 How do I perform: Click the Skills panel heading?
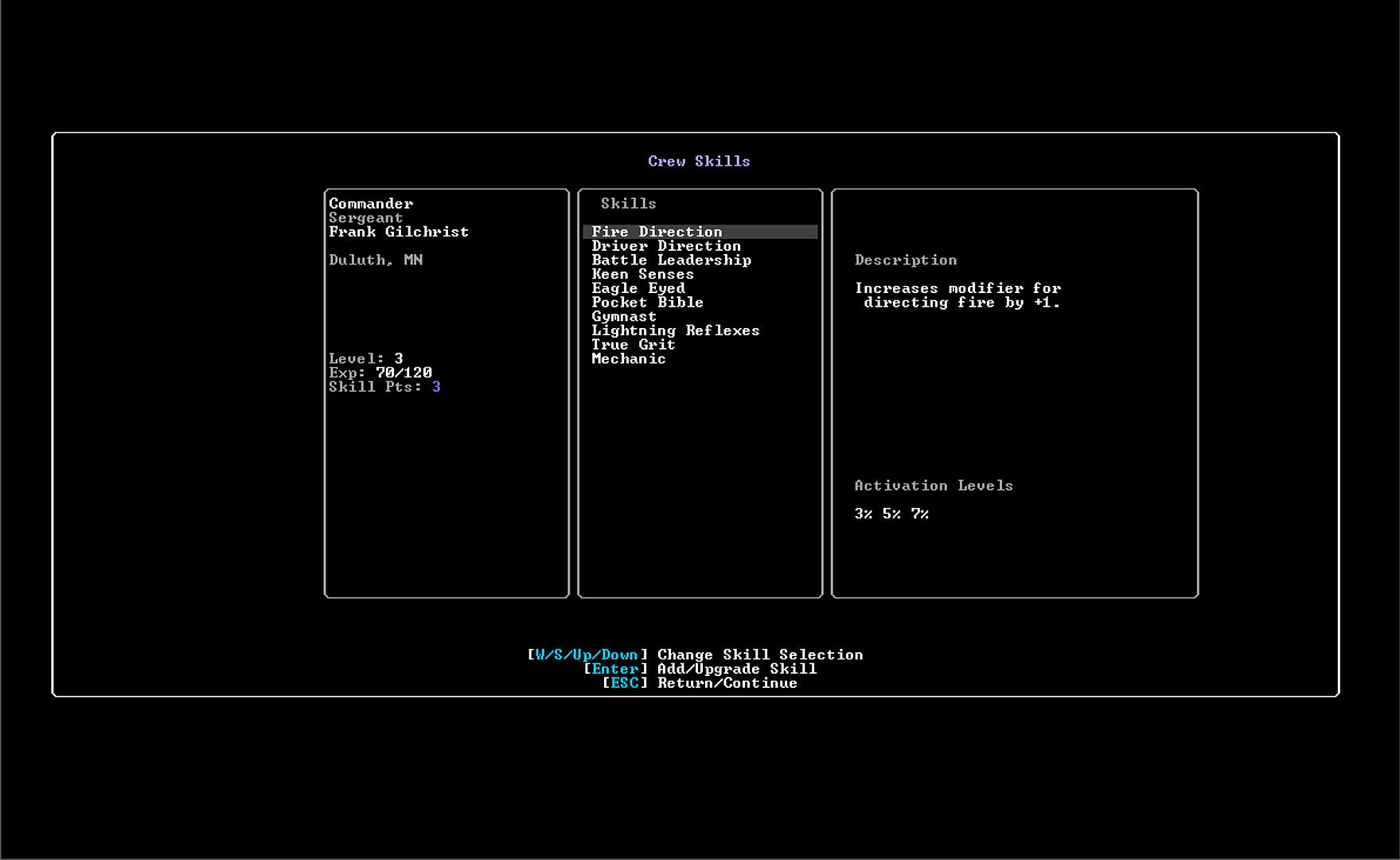(x=629, y=204)
